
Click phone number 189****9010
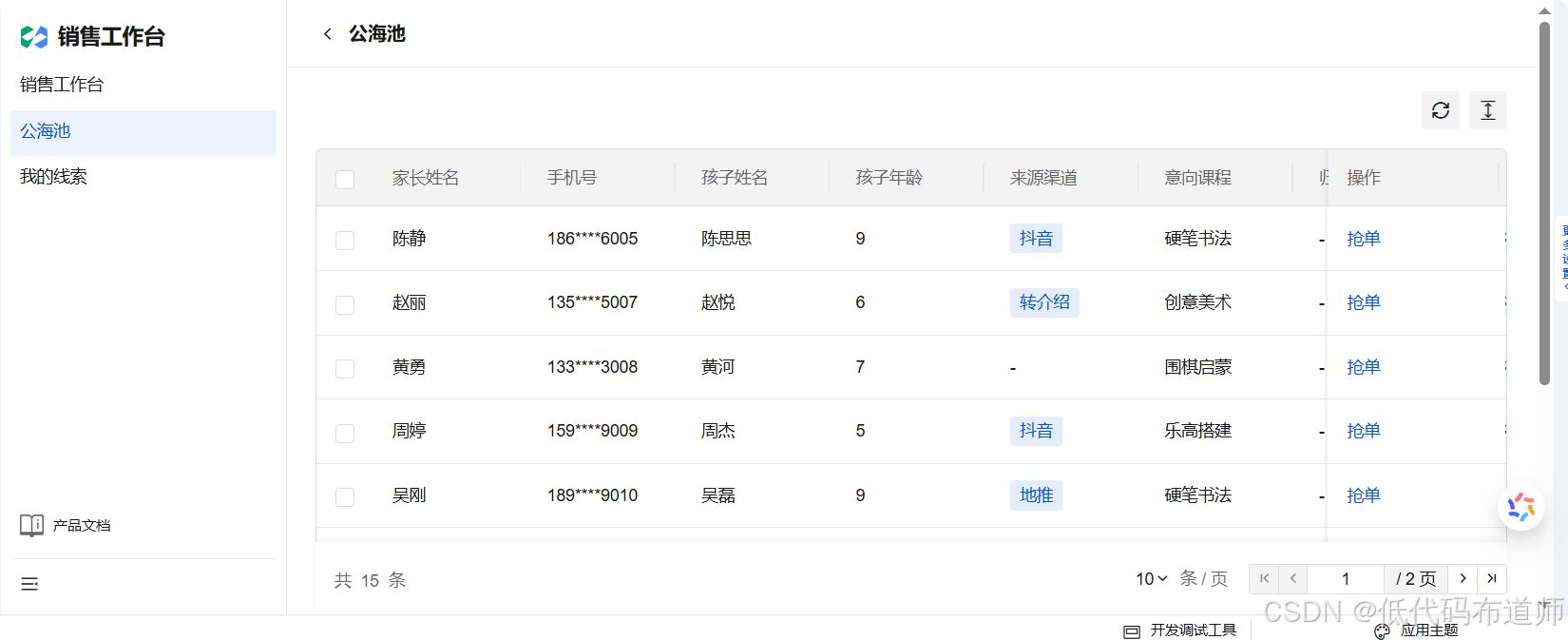(592, 495)
